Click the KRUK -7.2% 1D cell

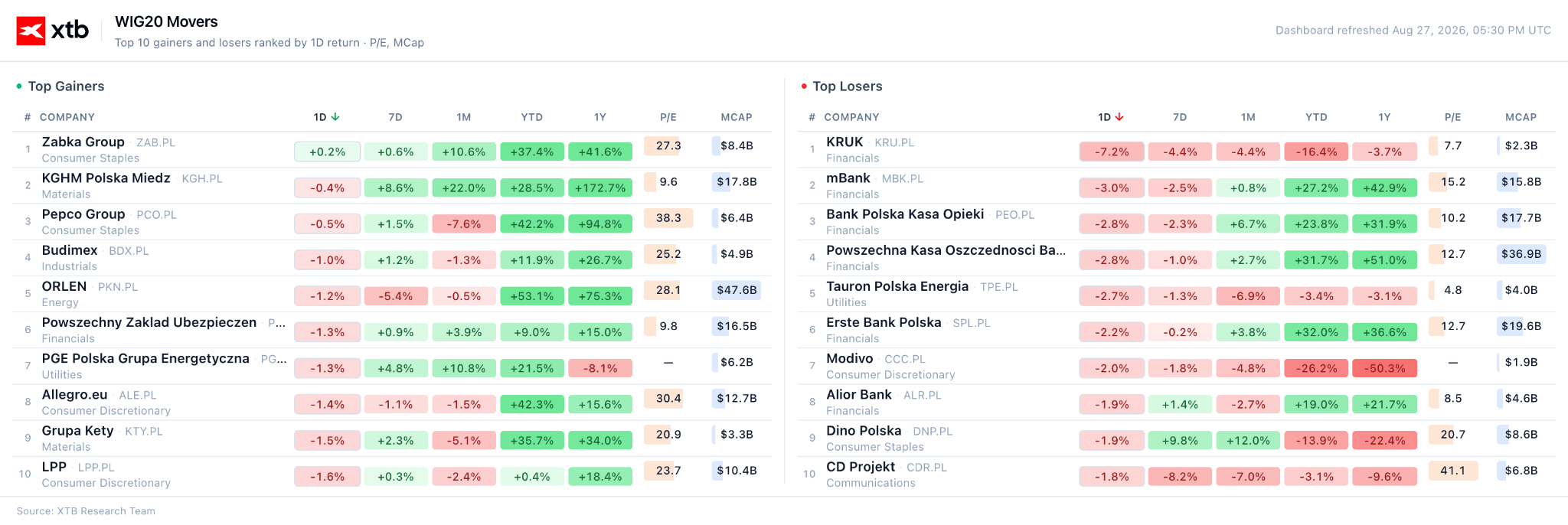click(1112, 152)
